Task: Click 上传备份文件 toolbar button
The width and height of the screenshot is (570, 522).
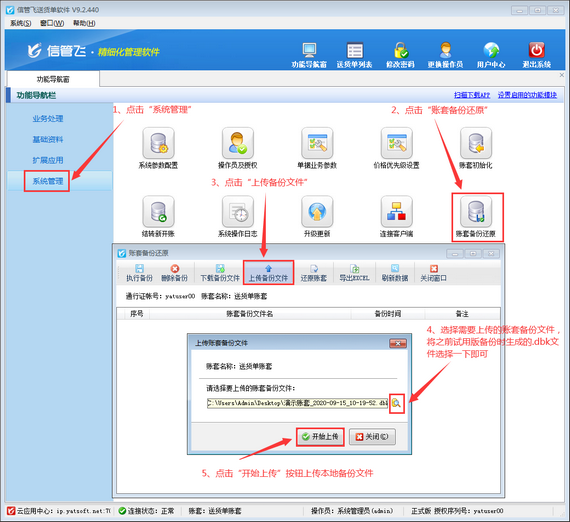Action: pos(268,273)
